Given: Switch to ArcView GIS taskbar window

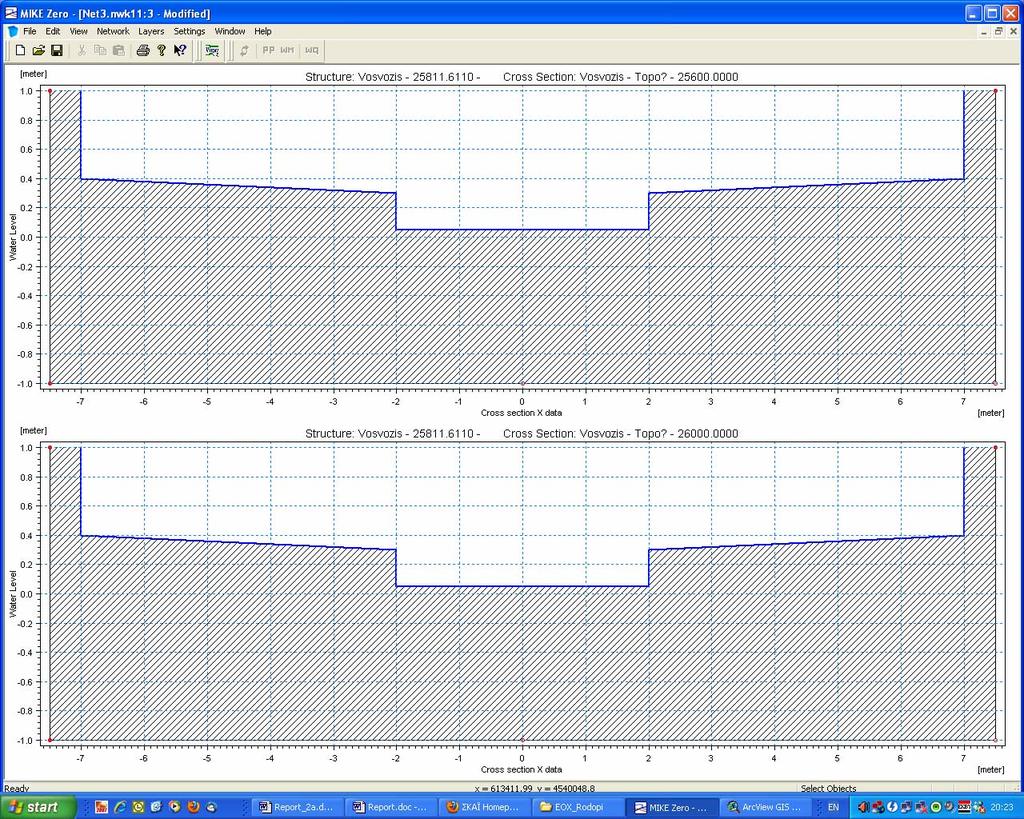Looking at the screenshot, I should (x=764, y=807).
